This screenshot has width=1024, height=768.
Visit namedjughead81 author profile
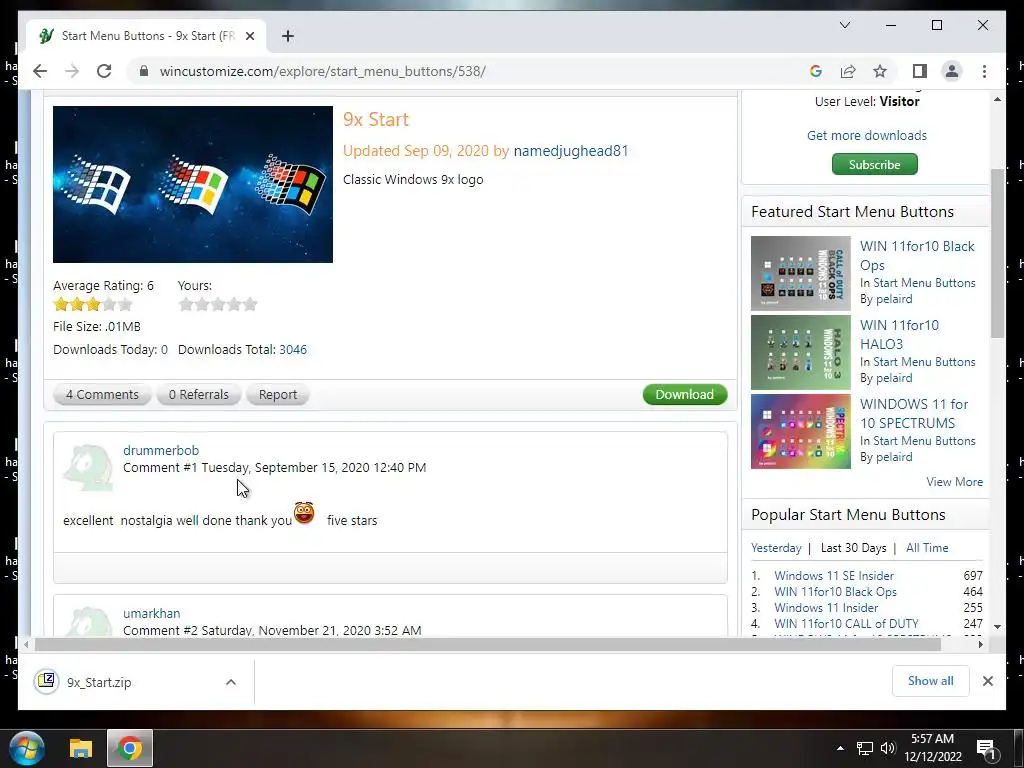tap(571, 151)
